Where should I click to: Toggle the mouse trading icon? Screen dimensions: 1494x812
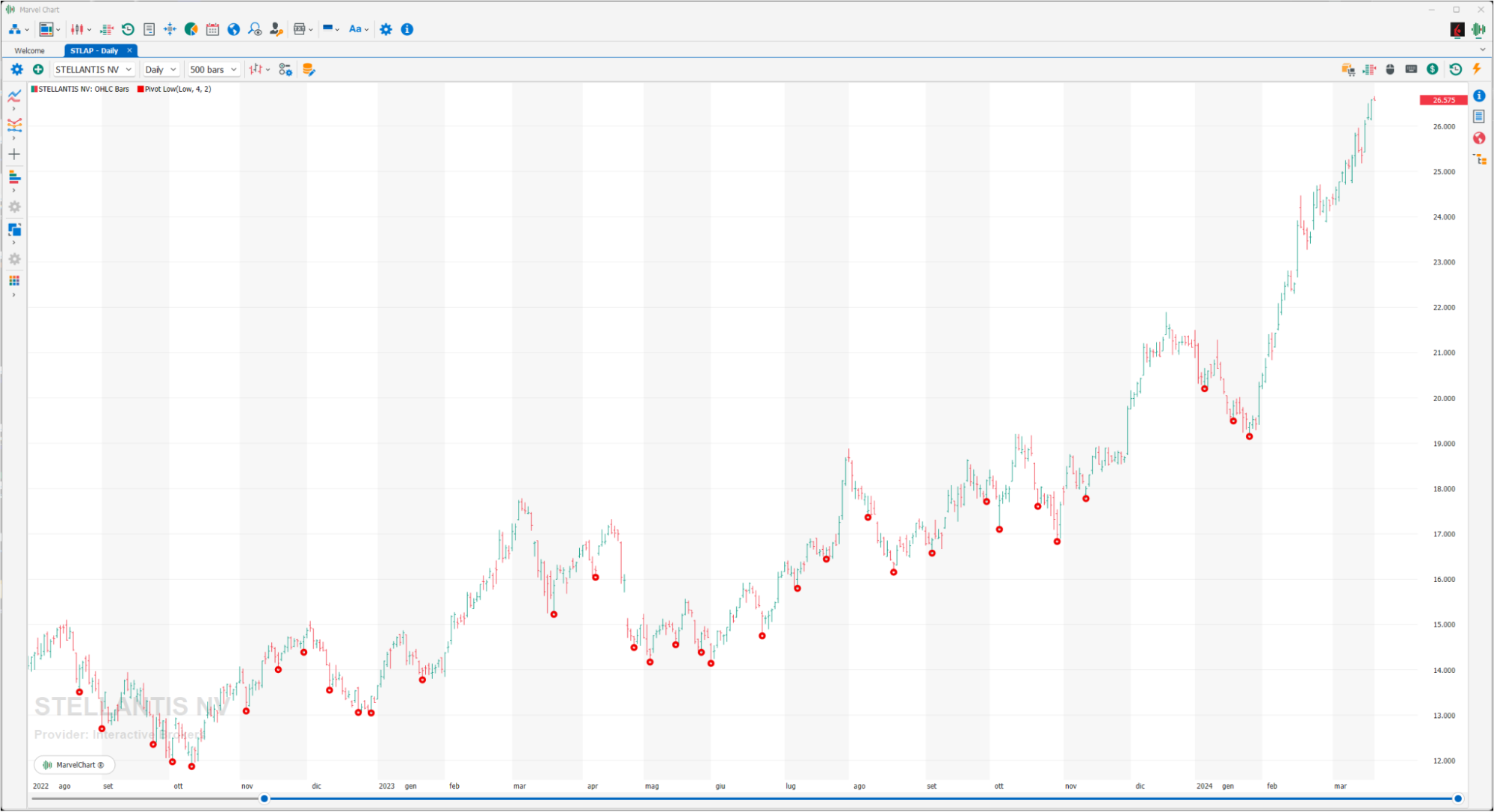pyautogui.click(x=1390, y=69)
